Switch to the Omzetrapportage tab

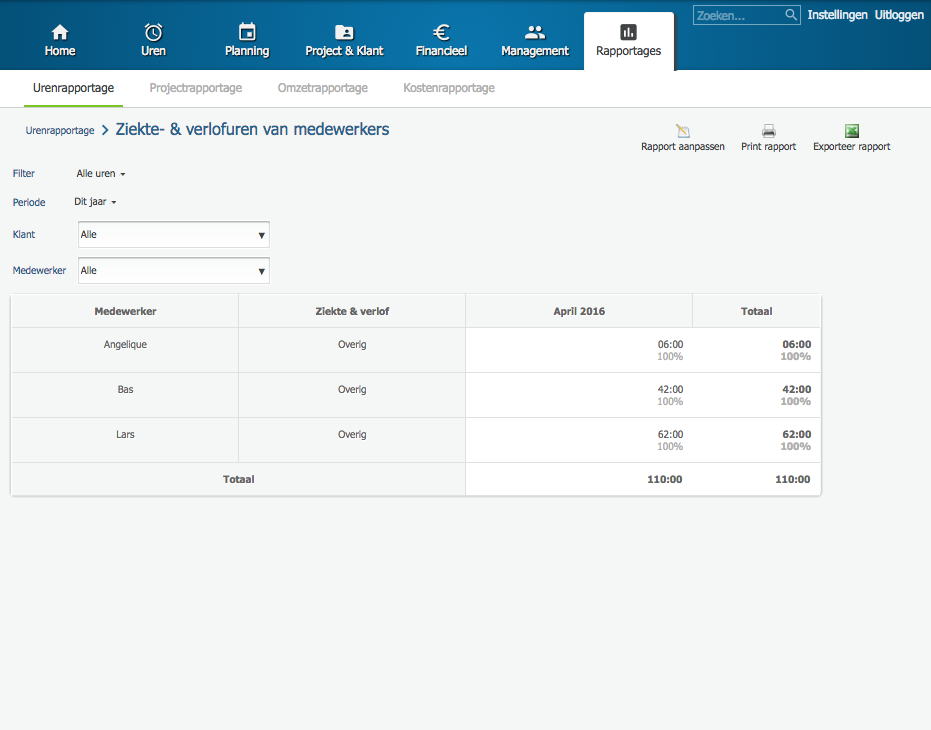tap(323, 88)
